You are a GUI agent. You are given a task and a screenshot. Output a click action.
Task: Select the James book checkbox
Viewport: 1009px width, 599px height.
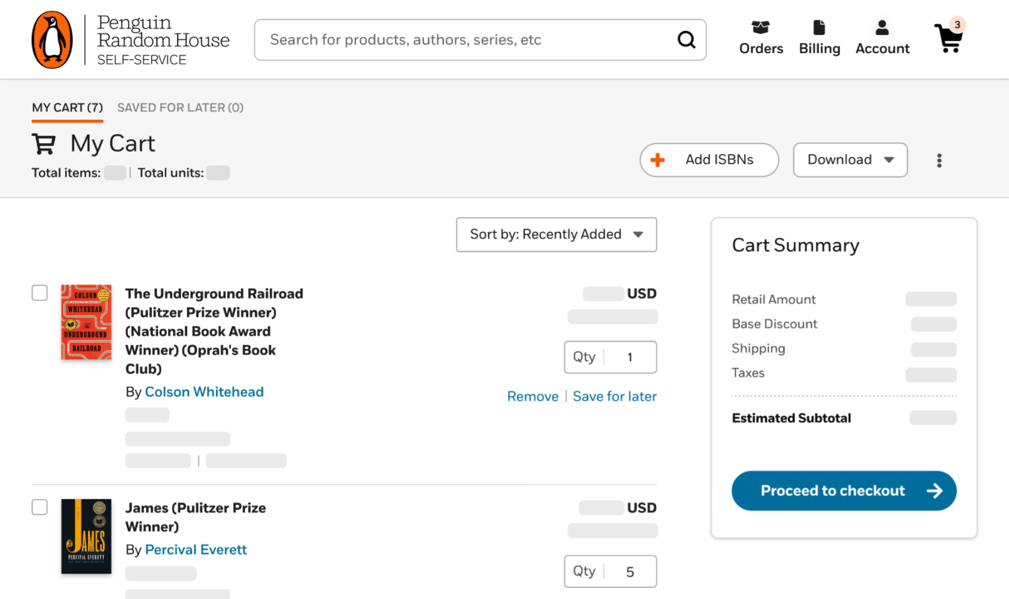tap(40, 507)
